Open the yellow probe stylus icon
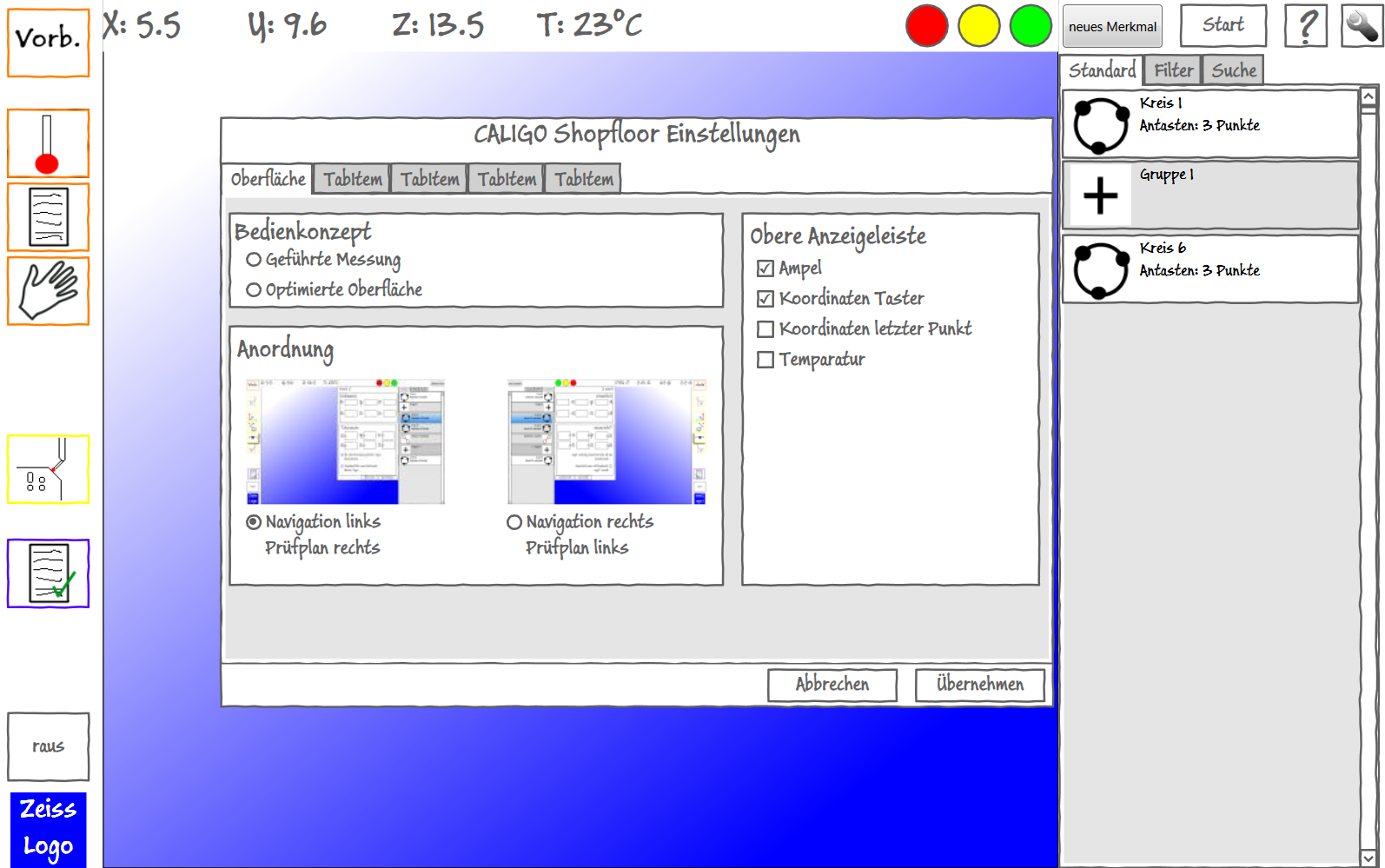This screenshot has height=868, width=1385. (x=49, y=469)
